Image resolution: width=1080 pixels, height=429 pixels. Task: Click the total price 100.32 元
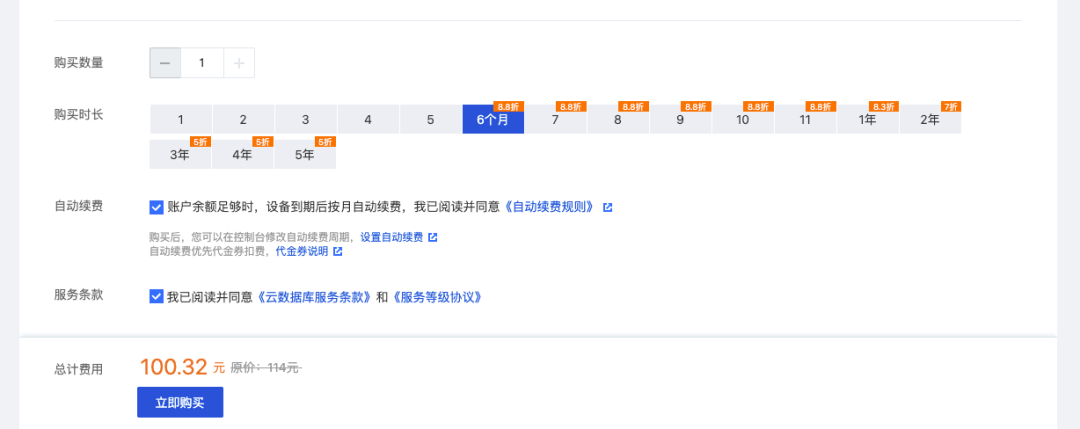coord(183,367)
